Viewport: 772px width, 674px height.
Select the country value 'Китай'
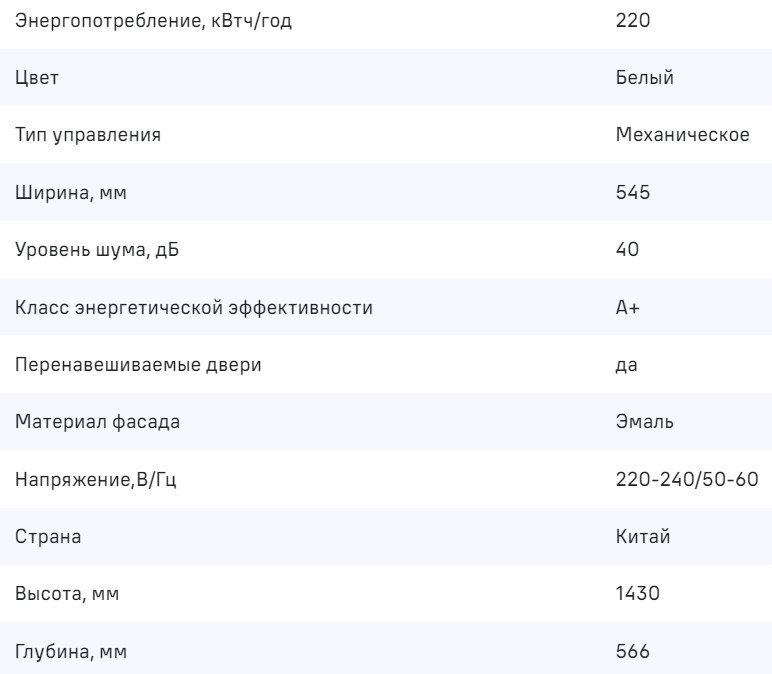tap(642, 537)
